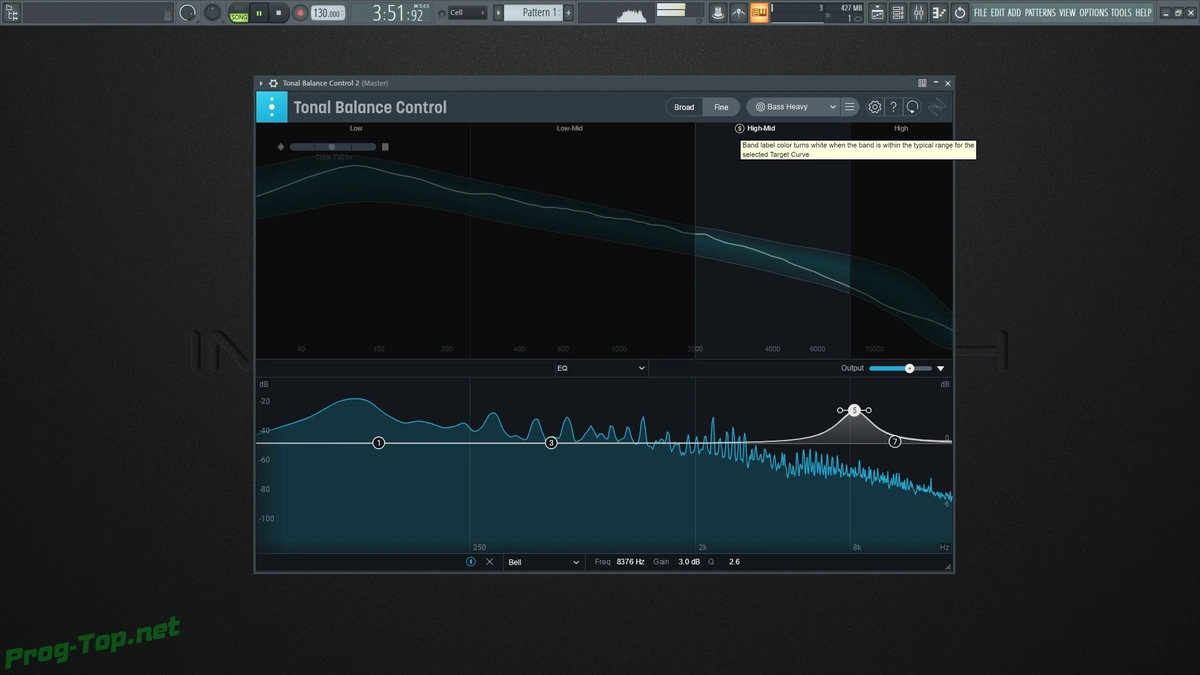Open the EQ plugin selector dropdown
The image size is (1200, 675).
[601, 368]
